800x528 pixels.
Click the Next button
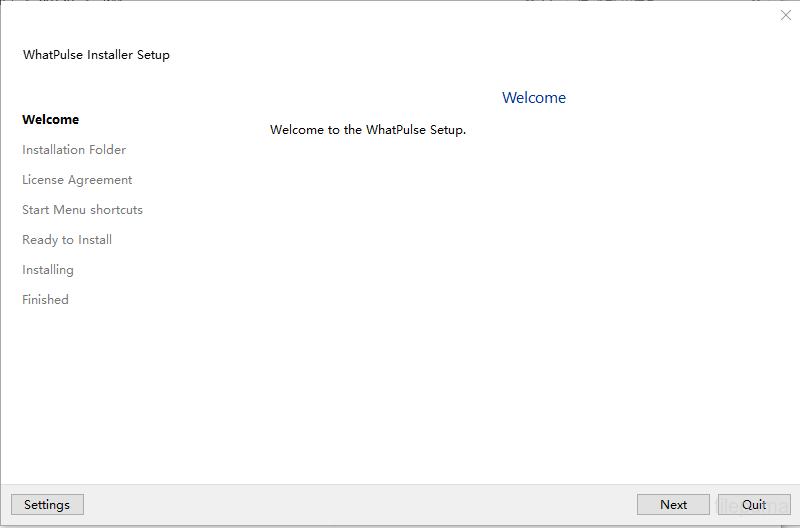coord(673,505)
